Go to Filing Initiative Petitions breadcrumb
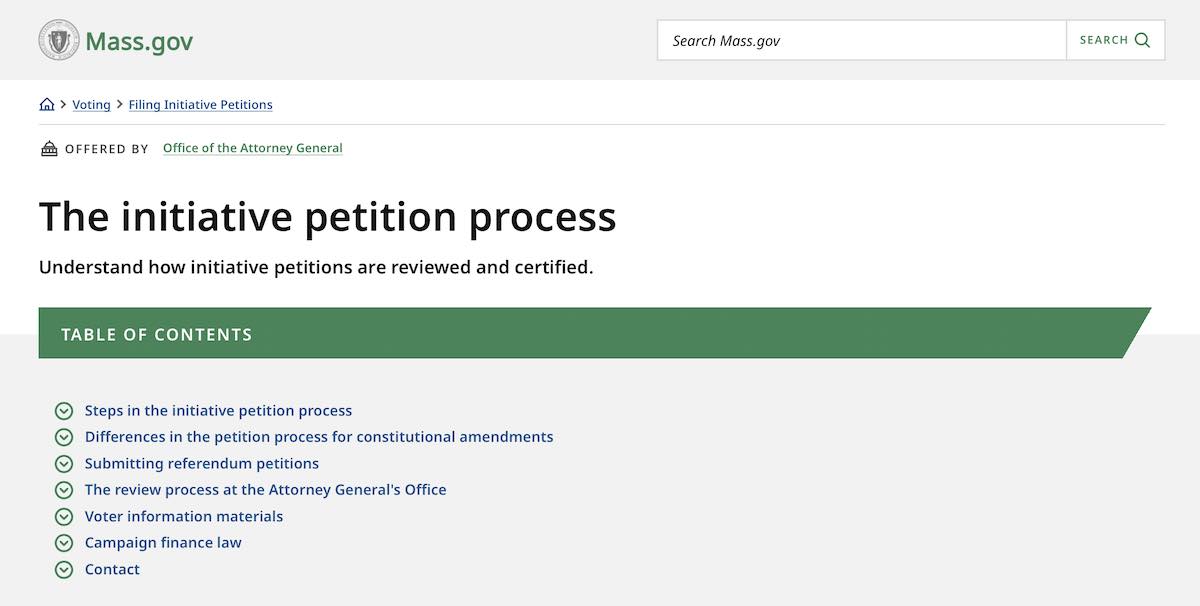This screenshot has width=1200, height=606. point(200,105)
